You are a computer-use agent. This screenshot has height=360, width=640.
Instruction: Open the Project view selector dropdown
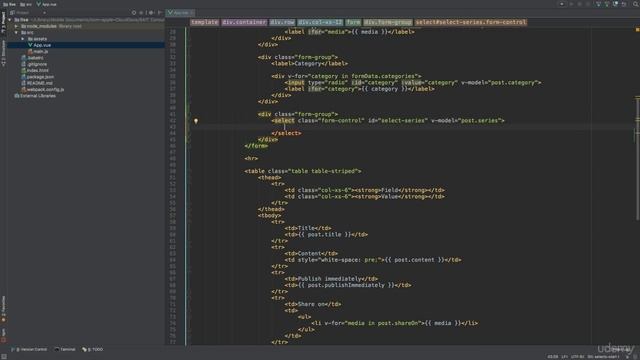29,13
